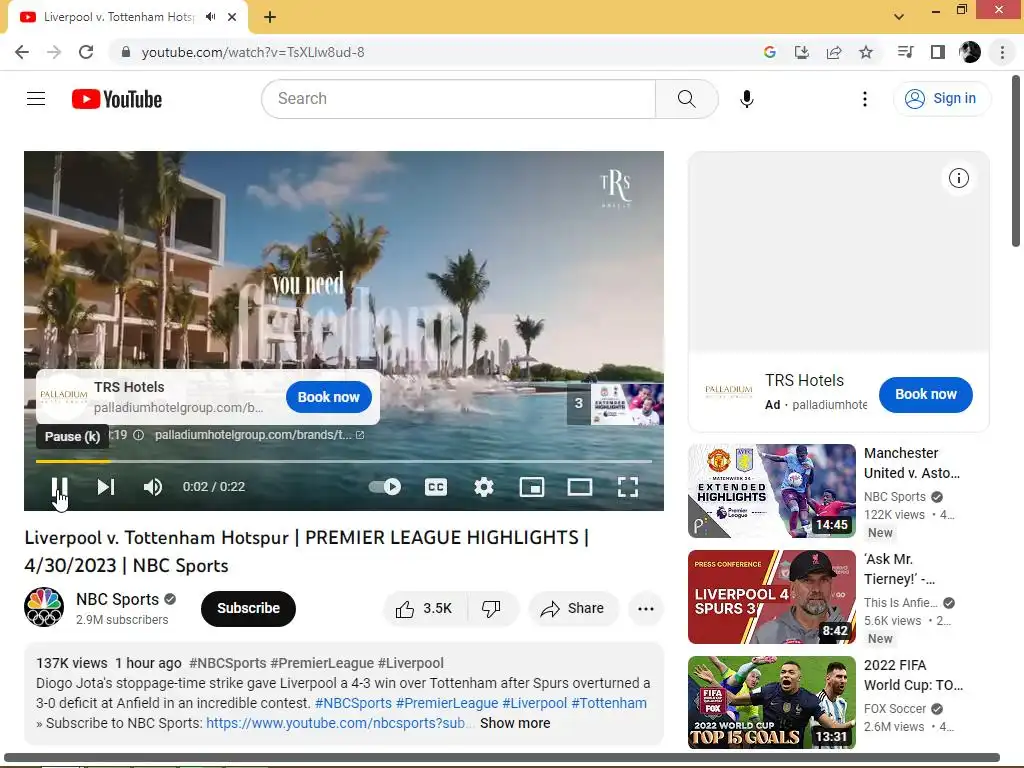Click Book now on video ad overlay
This screenshot has height=768, width=1024.
click(x=328, y=397)
